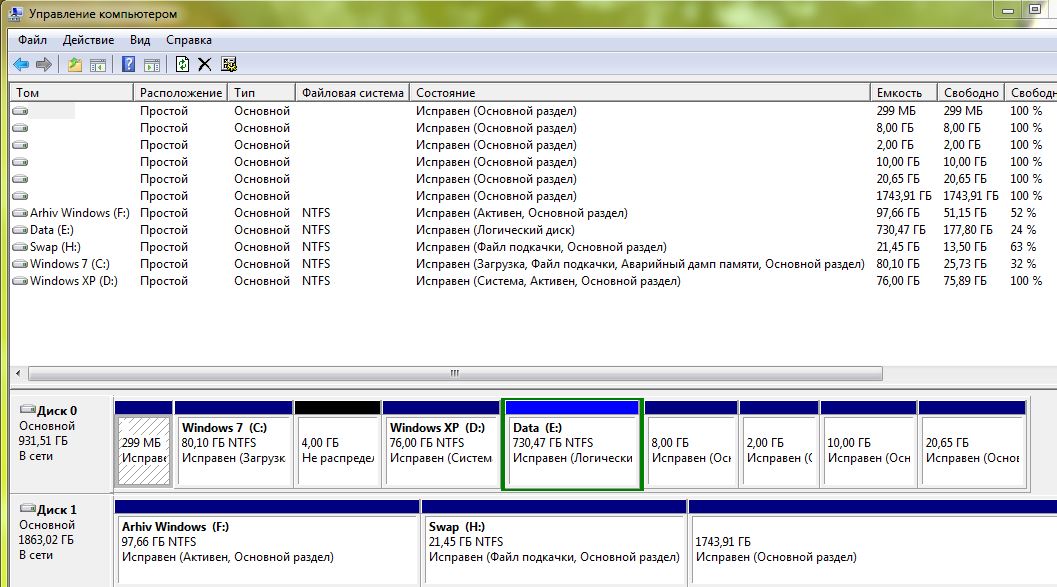Screen dimensions: 1057x587
Task: Sort by Файловая система column header
Action: click(352, 93)
